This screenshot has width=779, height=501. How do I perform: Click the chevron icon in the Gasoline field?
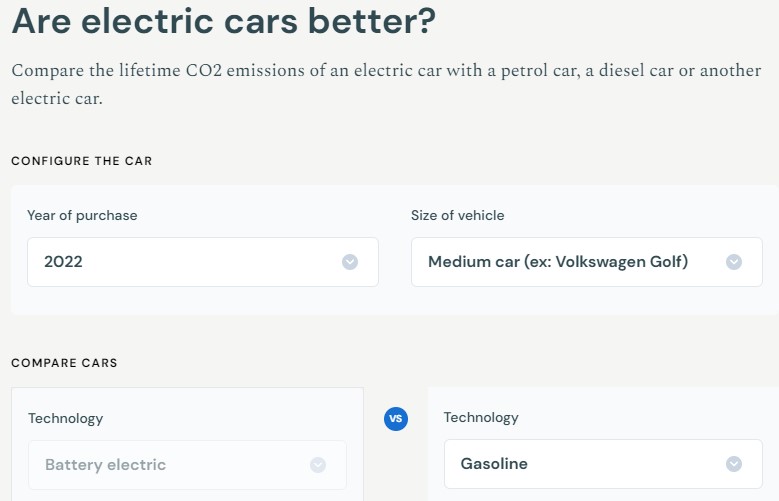pos(734,464)
